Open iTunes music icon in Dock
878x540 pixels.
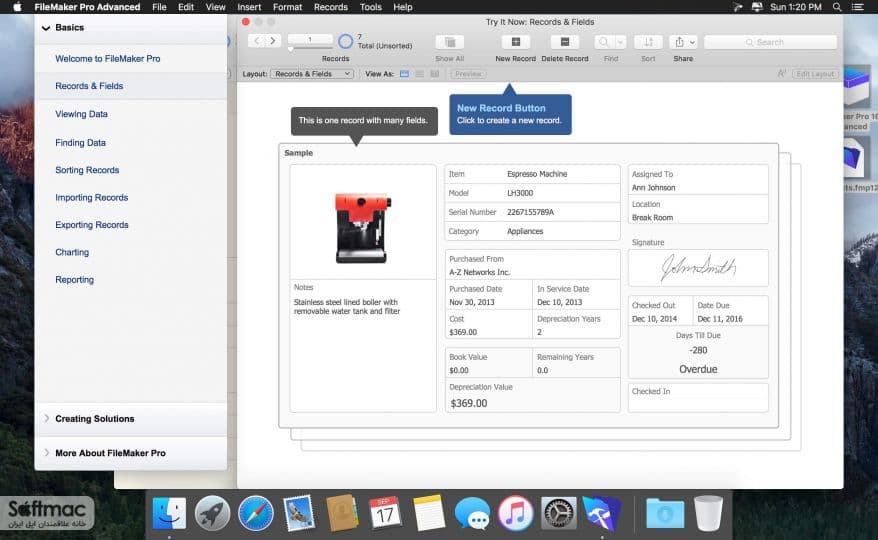pyautogui.click(x=515, y=513)
